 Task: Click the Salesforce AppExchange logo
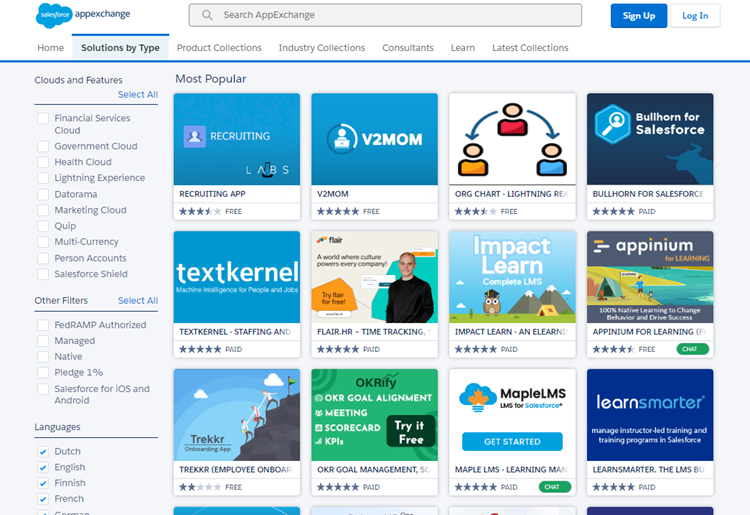click(83, 15)
